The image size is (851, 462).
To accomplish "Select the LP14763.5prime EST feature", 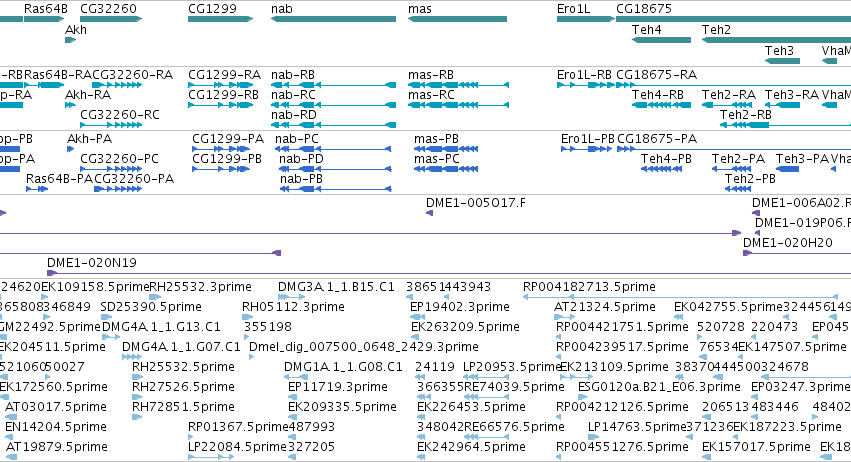I will tap(593, 437).
